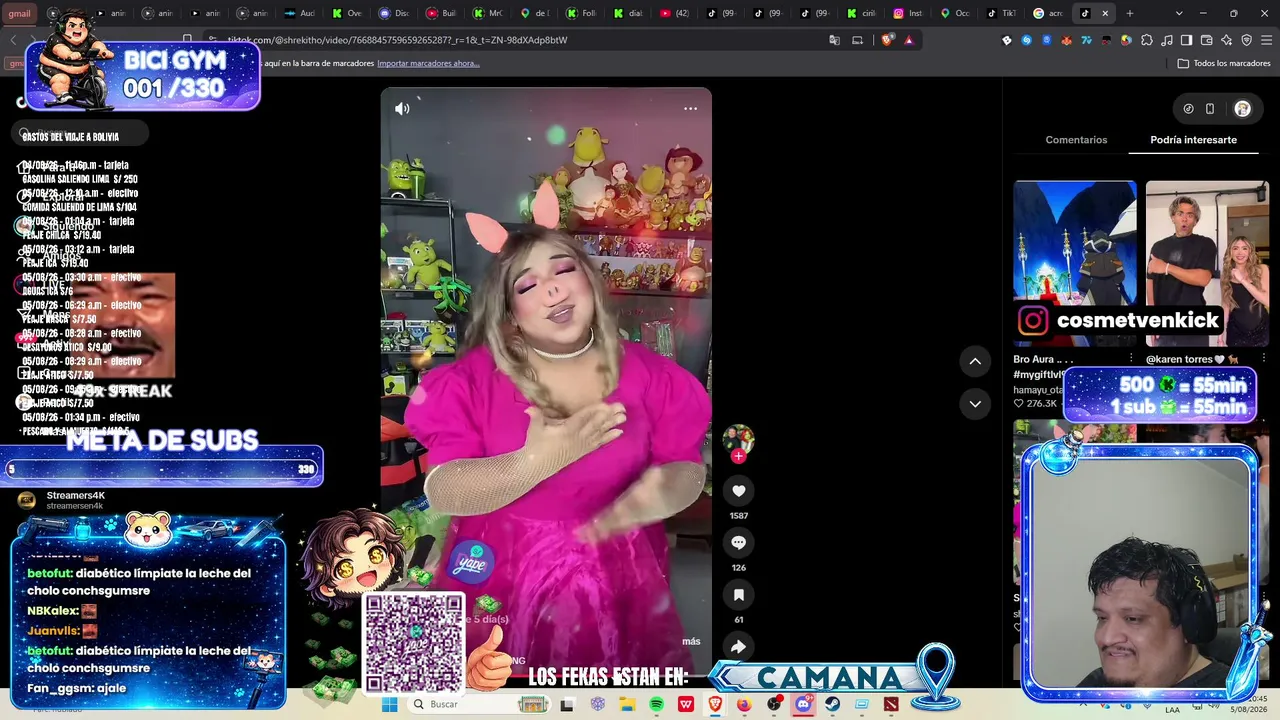Switch to the Comentarios tab

pyautogui.click(x=1076, y=140)
